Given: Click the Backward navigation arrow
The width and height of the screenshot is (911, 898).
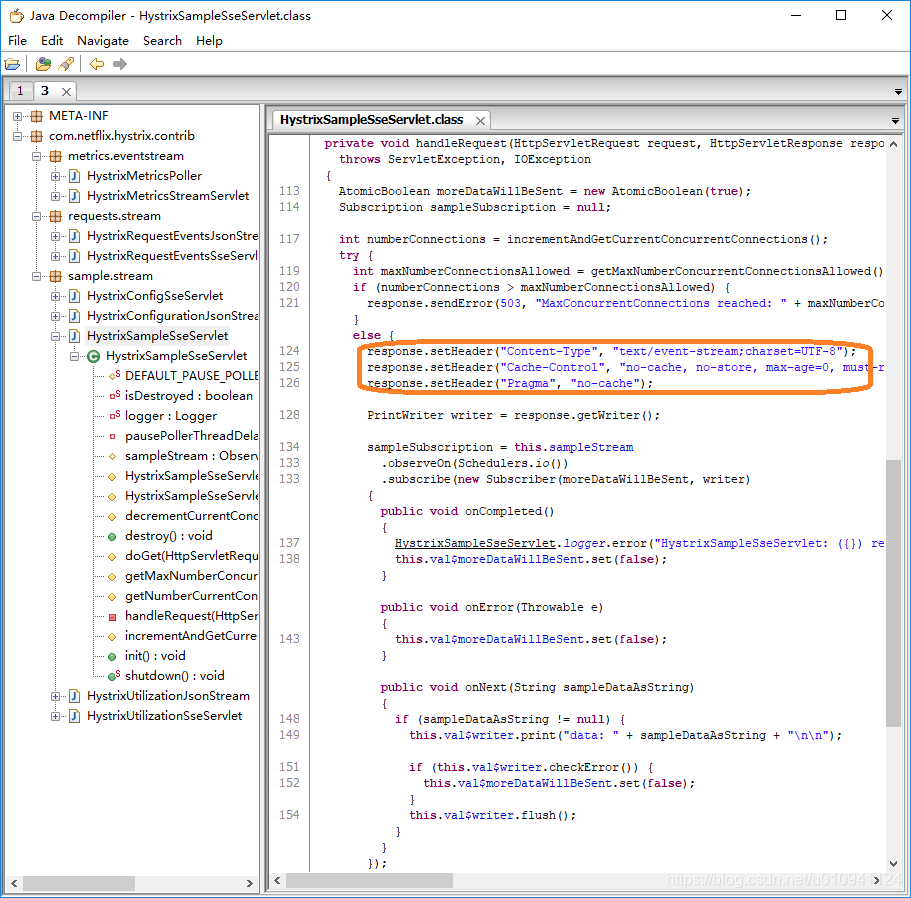Looking at the screenshot, I should (96, 64).
